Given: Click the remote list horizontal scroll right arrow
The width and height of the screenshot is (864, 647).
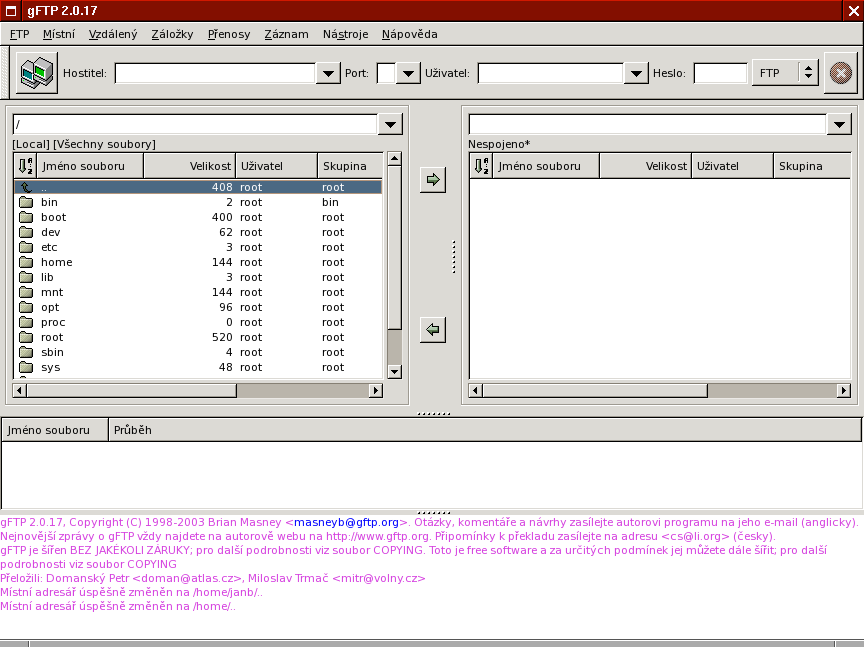Looking at the screenshot, I should pyautogui.click(x=844, y=391).
